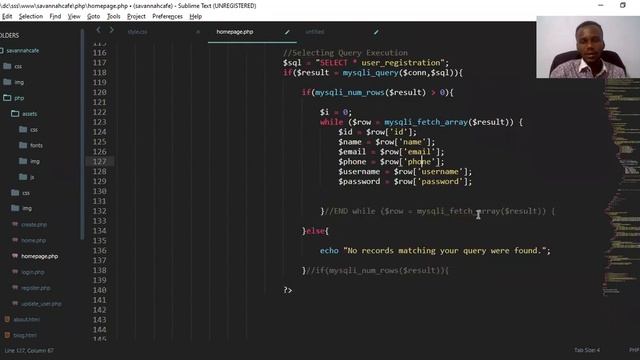This screenshot has width=640, height=360.
Task: Click the '$password' variable line
Action: click(x=405, y=182)
